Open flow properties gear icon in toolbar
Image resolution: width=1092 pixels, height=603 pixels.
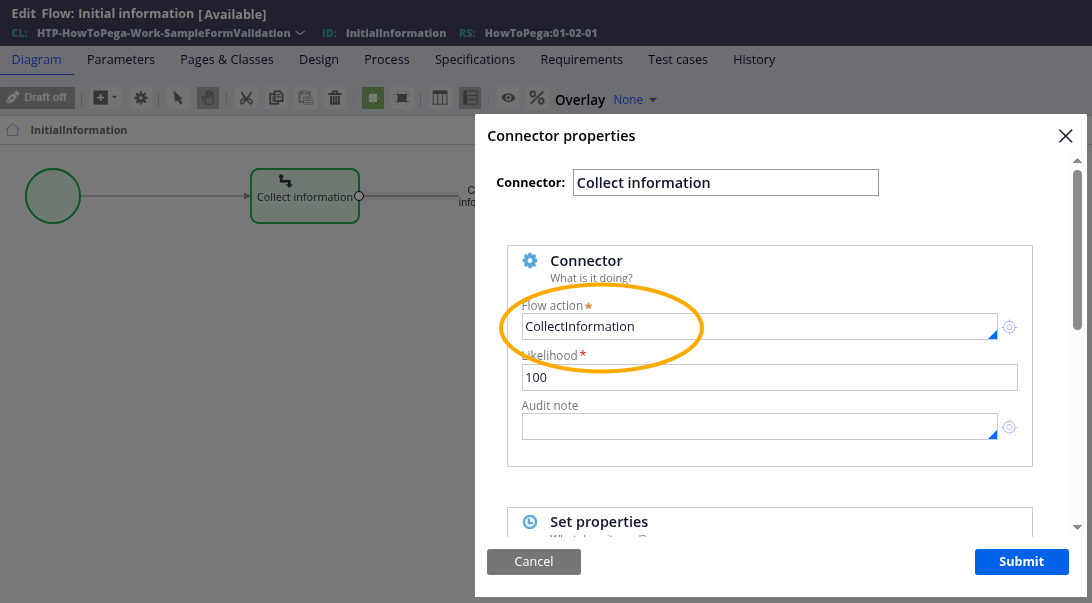(x=141, y=98)
